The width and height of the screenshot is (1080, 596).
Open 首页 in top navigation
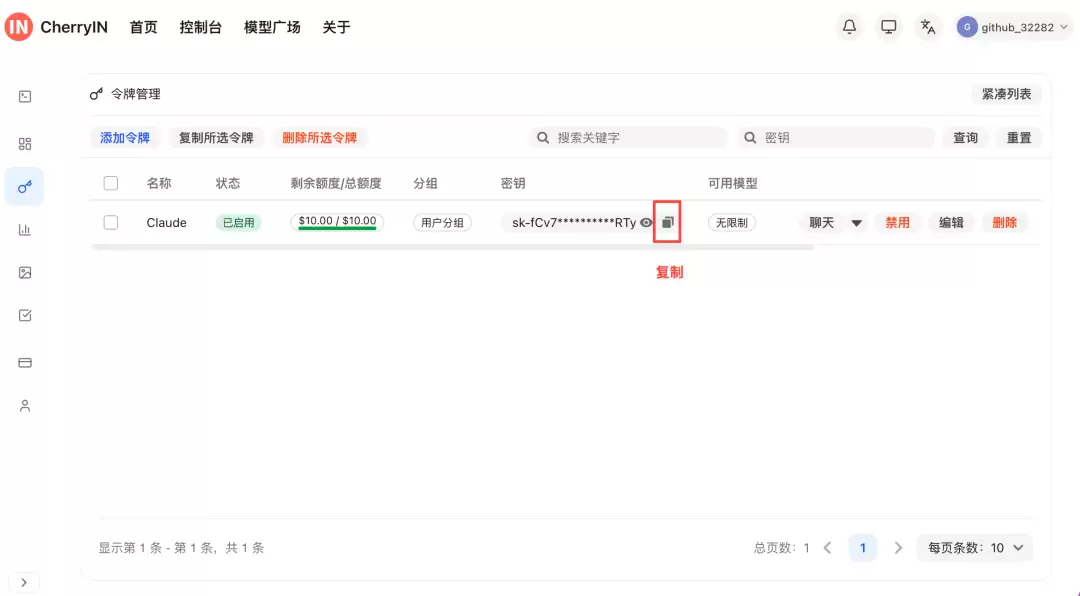click(143, 27)
